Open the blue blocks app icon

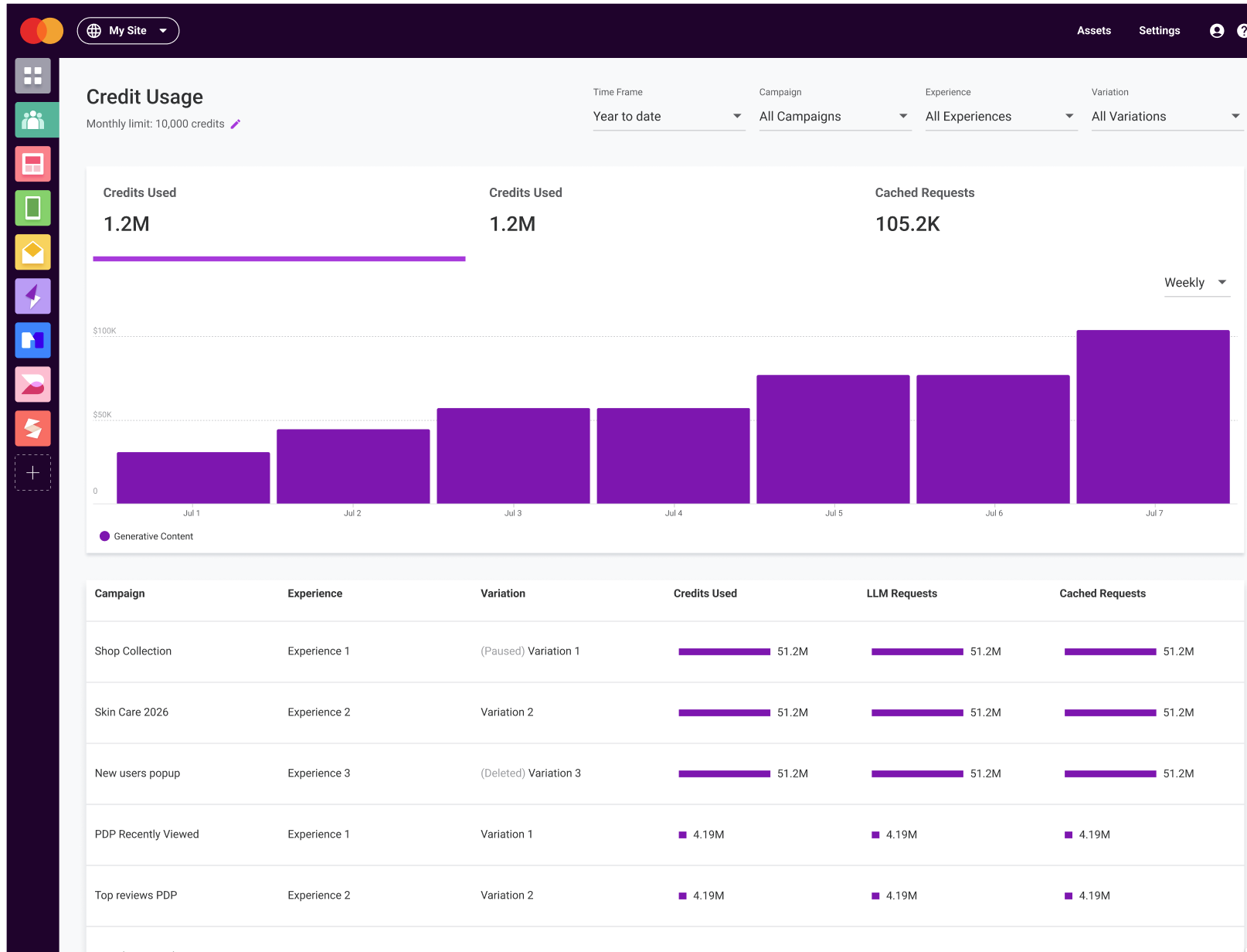coord(32,340)
